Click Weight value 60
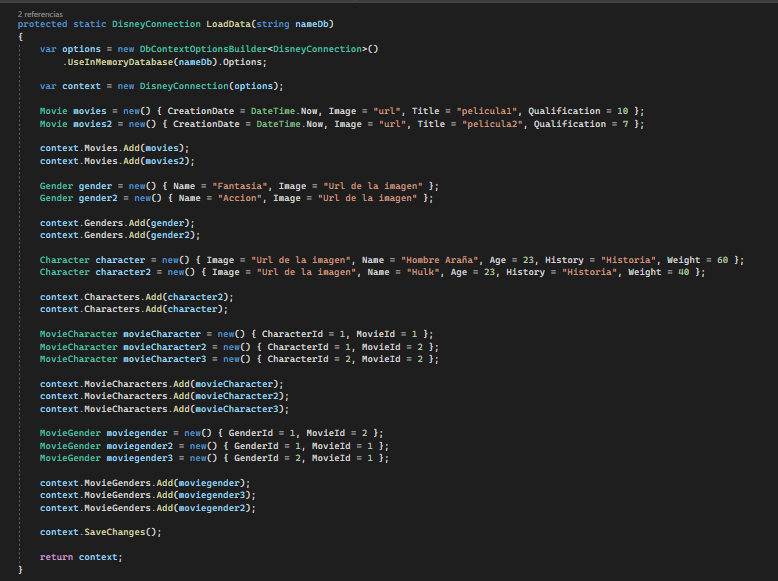Image resolution: width=778 pixels, height=581 pixels. [722, 260]
